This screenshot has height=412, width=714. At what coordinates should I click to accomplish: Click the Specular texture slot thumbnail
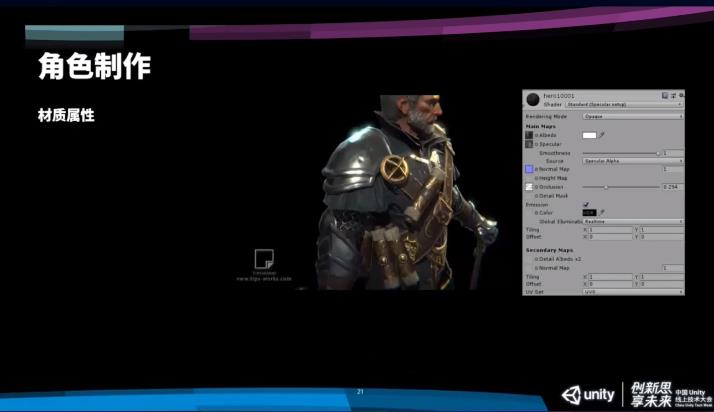point(530,144)
